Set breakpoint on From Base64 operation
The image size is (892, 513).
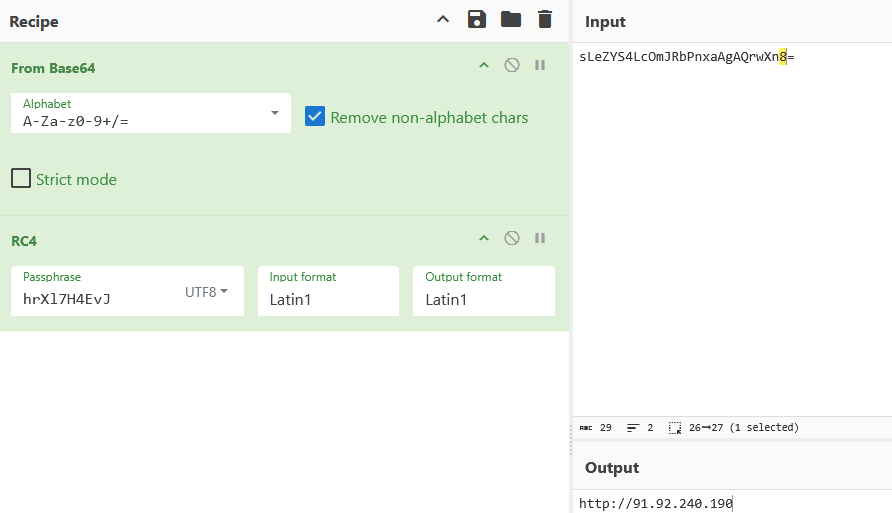[x=540, y=66]
